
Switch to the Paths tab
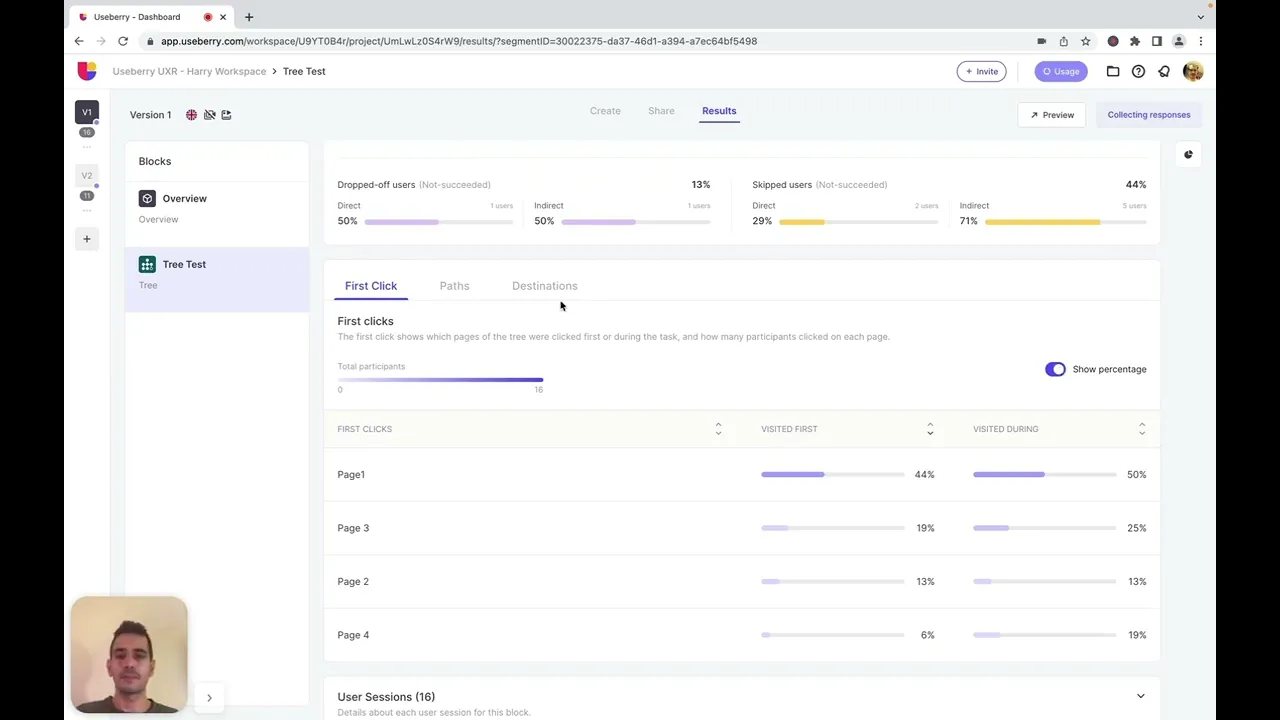pyautogui.click(x=454, y=286)
